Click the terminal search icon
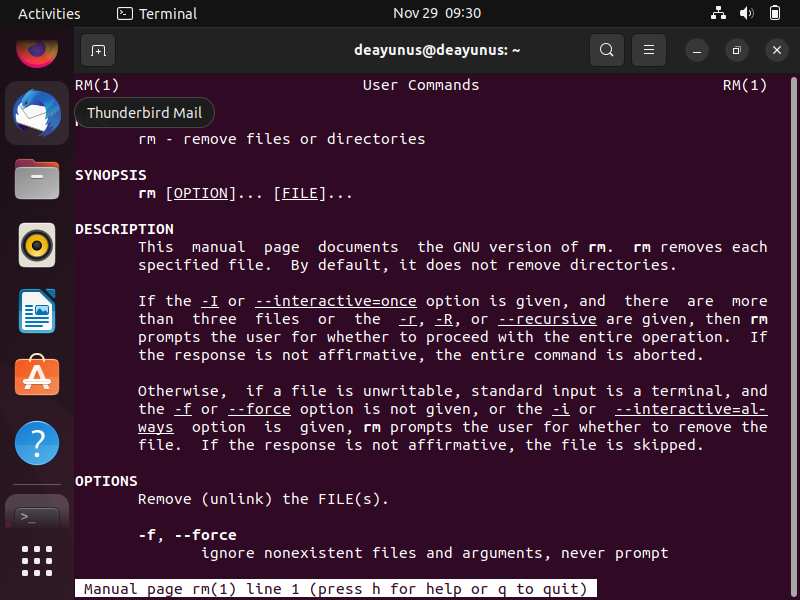Image resolution: width=800 pixels, height=600 pixels. click(x=607, y=50)
